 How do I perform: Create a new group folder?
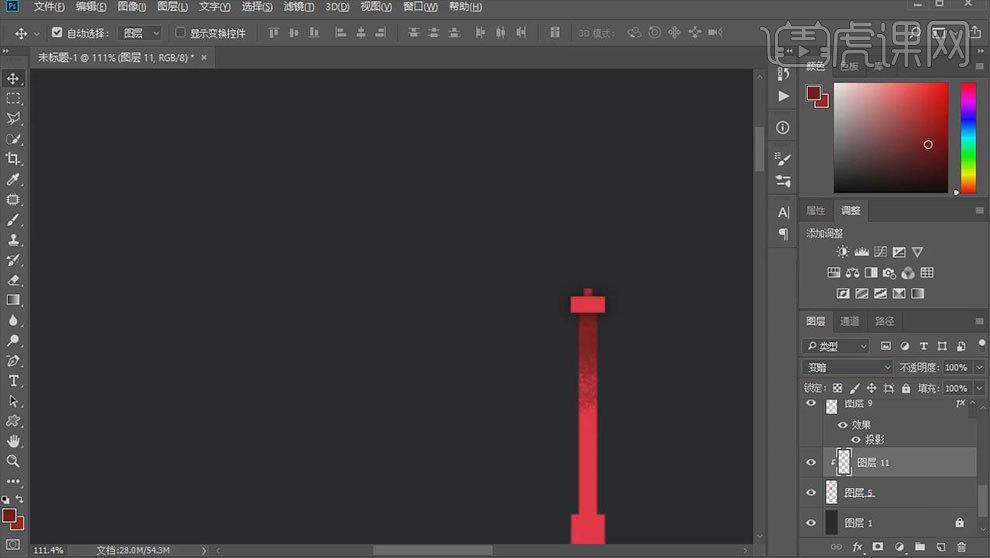920,547
